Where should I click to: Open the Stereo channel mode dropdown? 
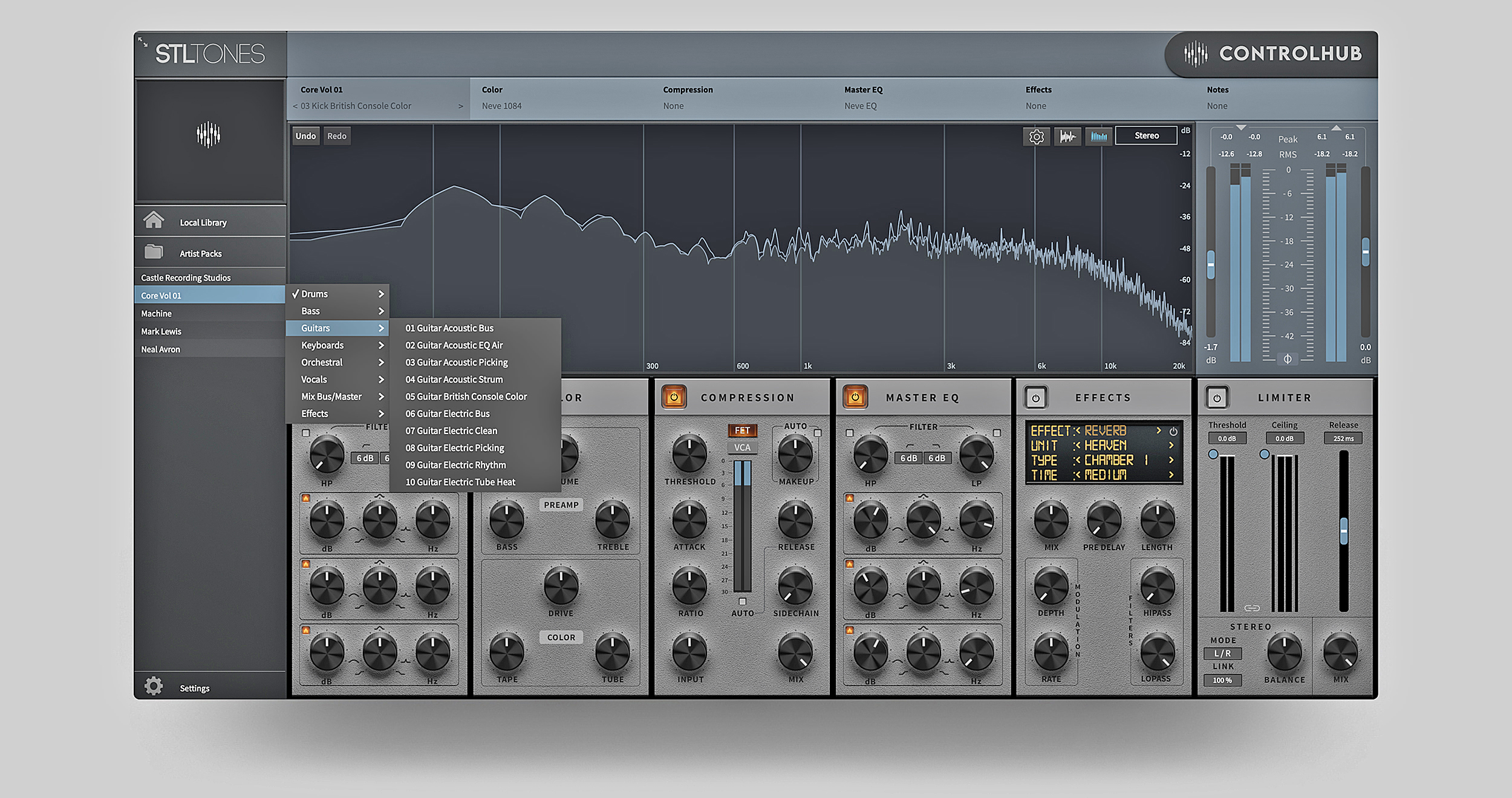point(1146,135)
